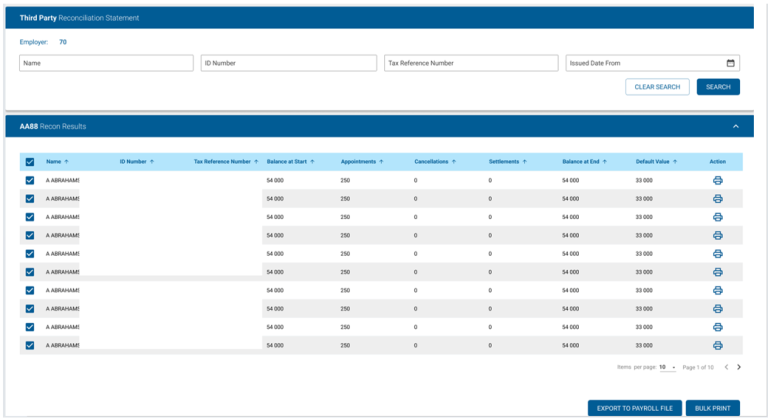Image resolution: width=768 pixels, height=419 pixels.
Task: Uncheck the first row checkbox
Action: (x=30, y=180)
